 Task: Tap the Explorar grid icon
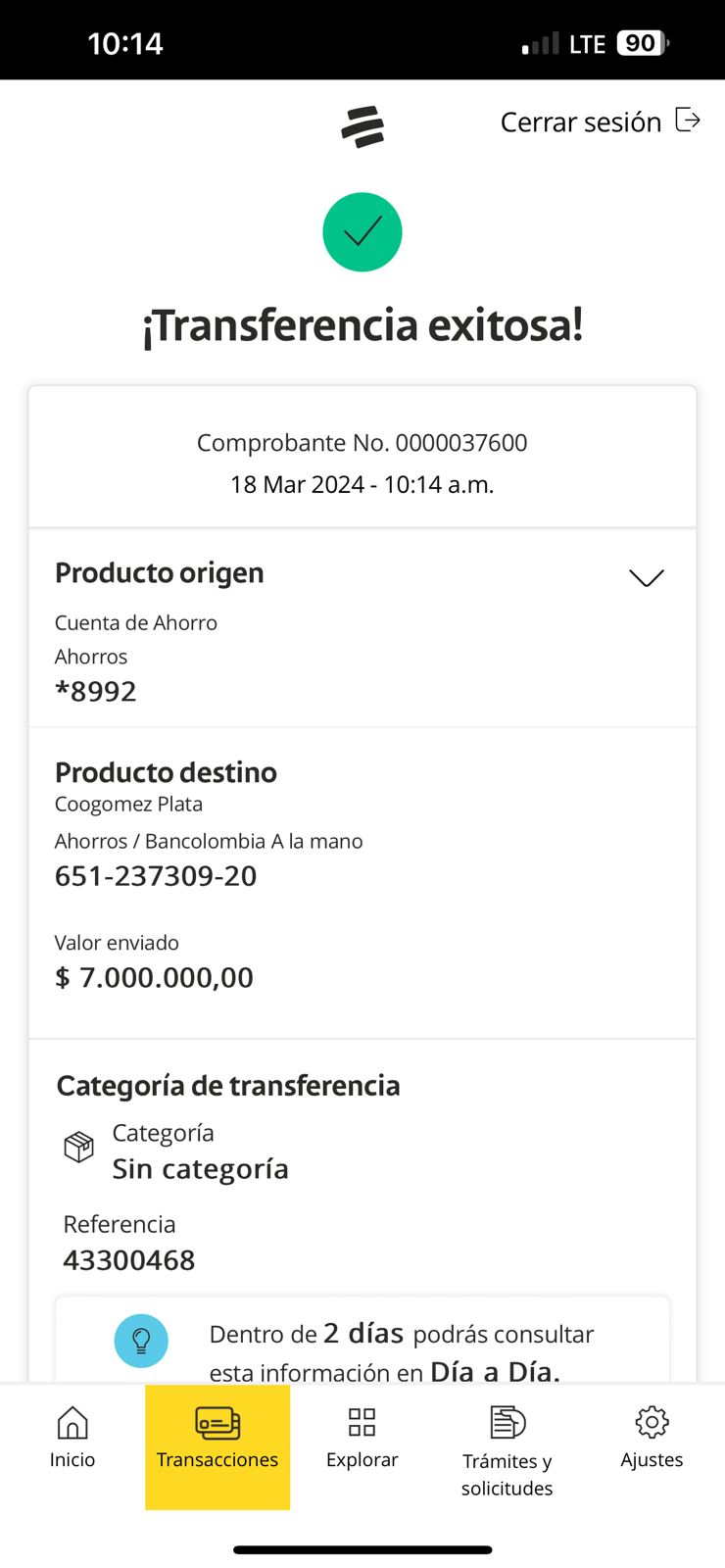pos(362,1422)
